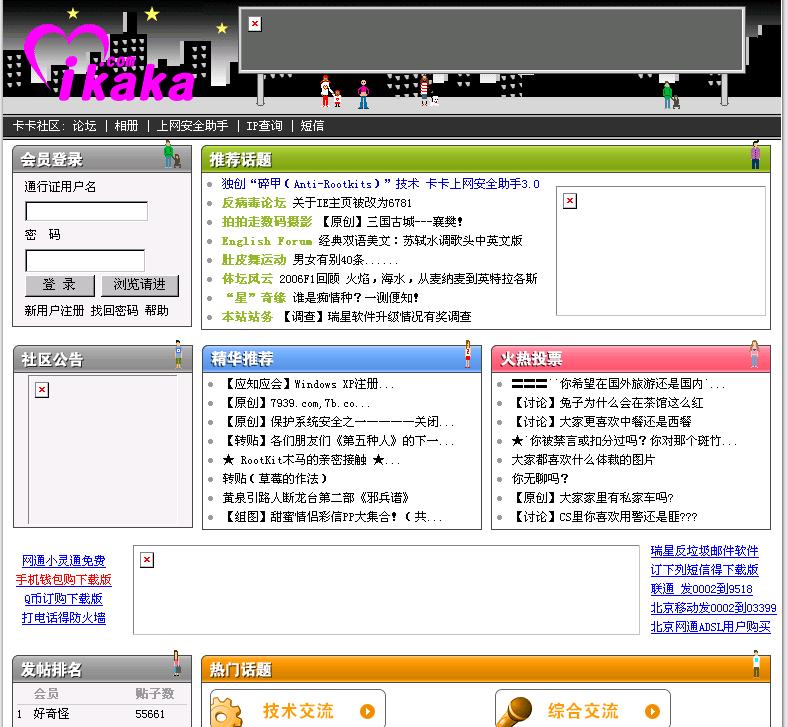
Task: Open the 本站站务 category link
Action: point(247,317)
